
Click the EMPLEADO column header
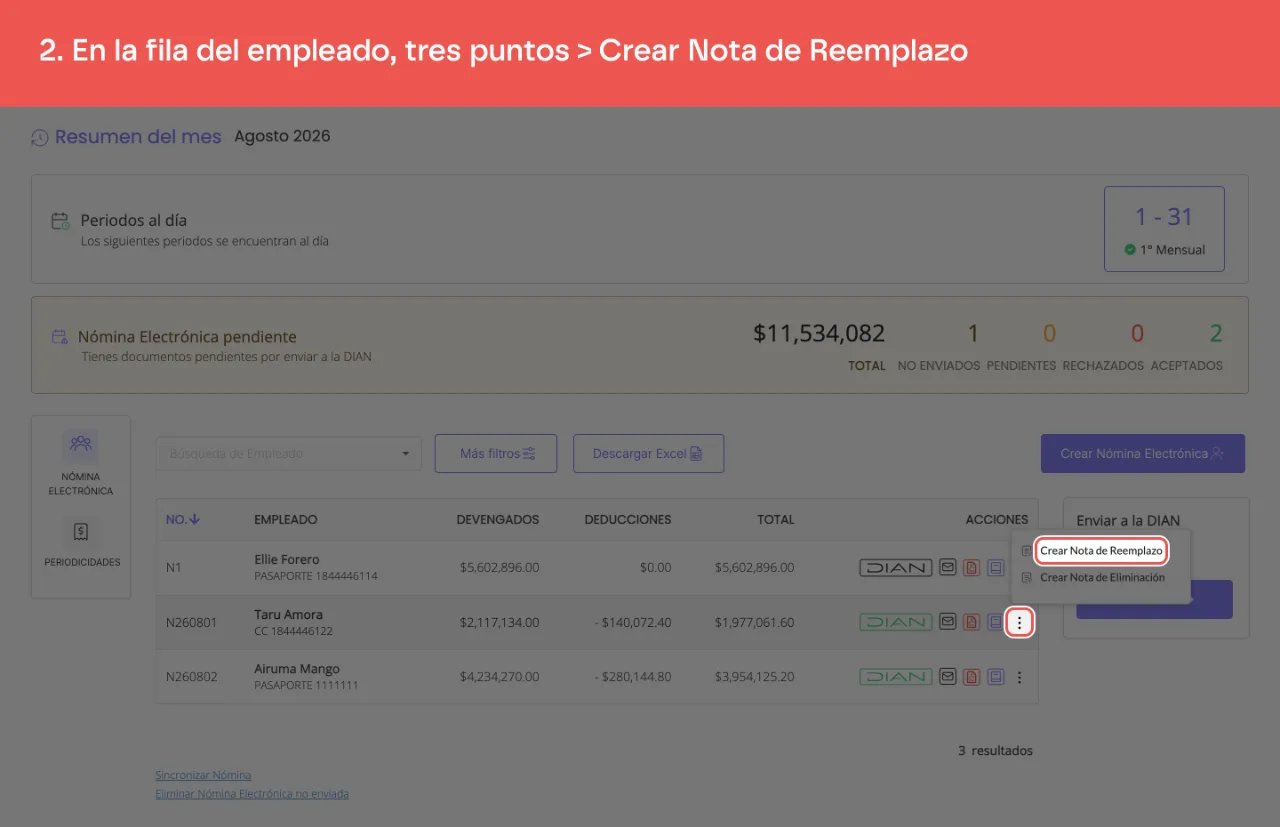286,519
